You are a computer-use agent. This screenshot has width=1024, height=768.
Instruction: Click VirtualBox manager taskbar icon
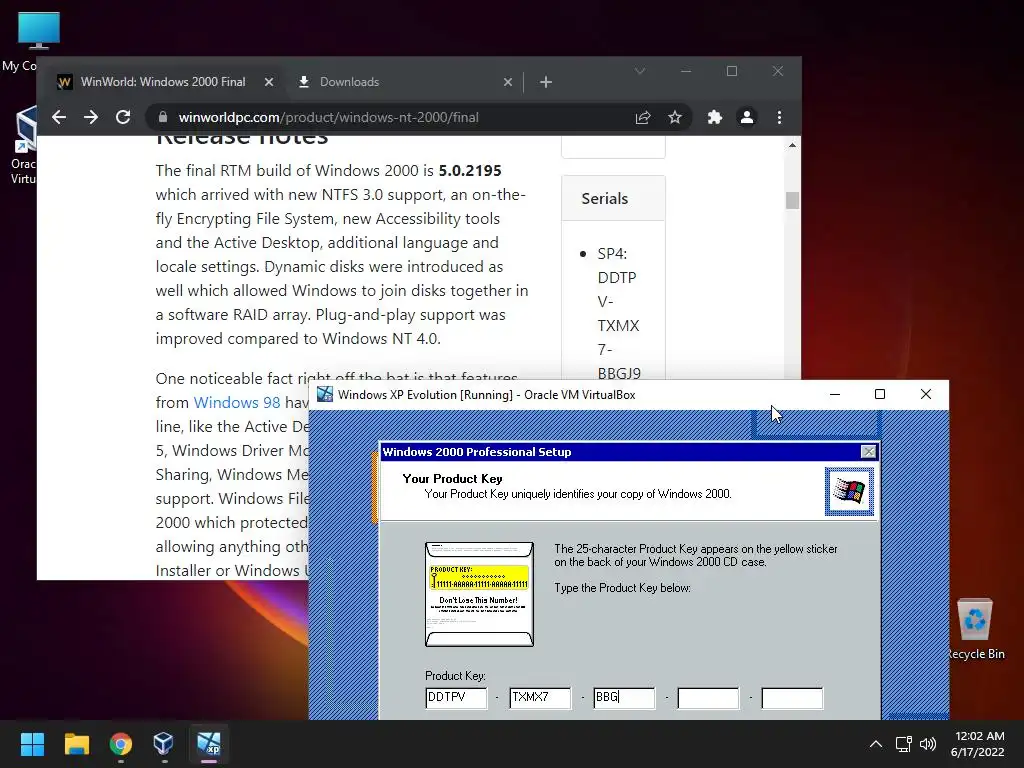point(164,744)
